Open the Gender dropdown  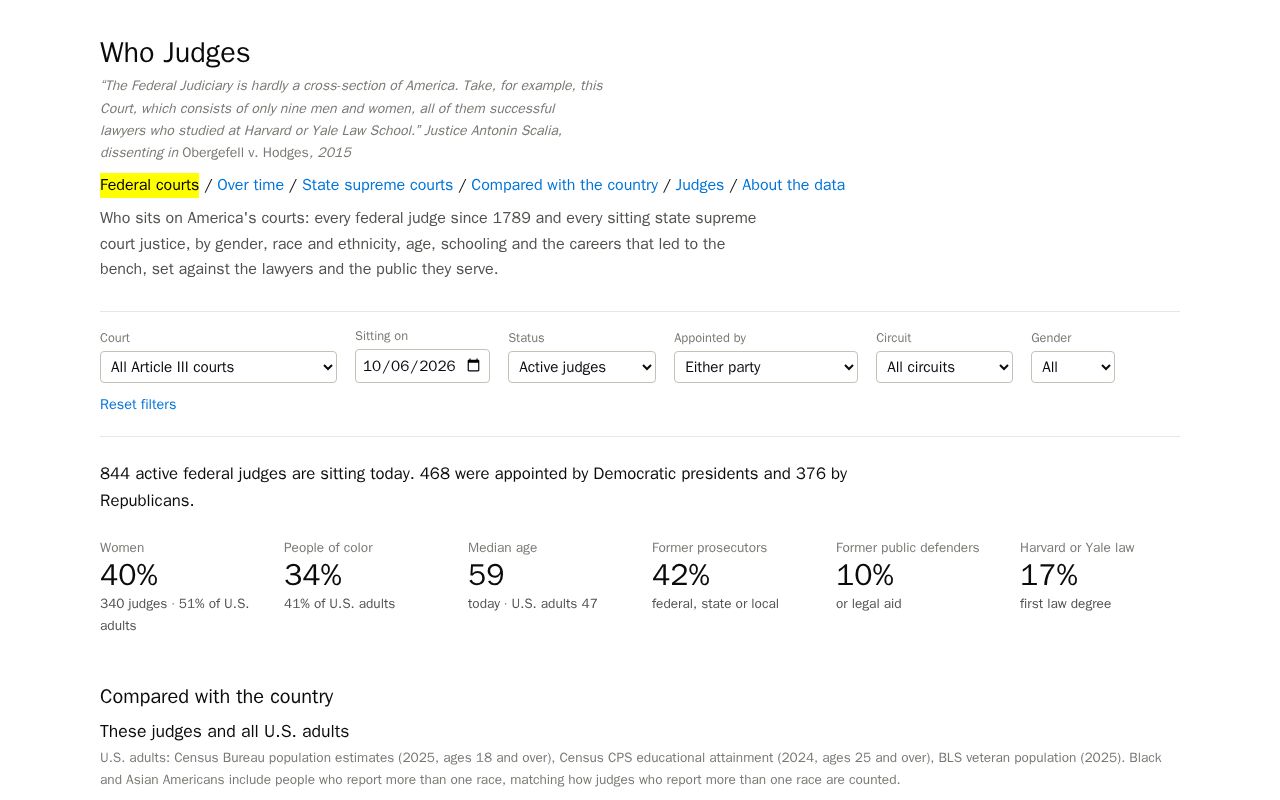pos(1073,367)
